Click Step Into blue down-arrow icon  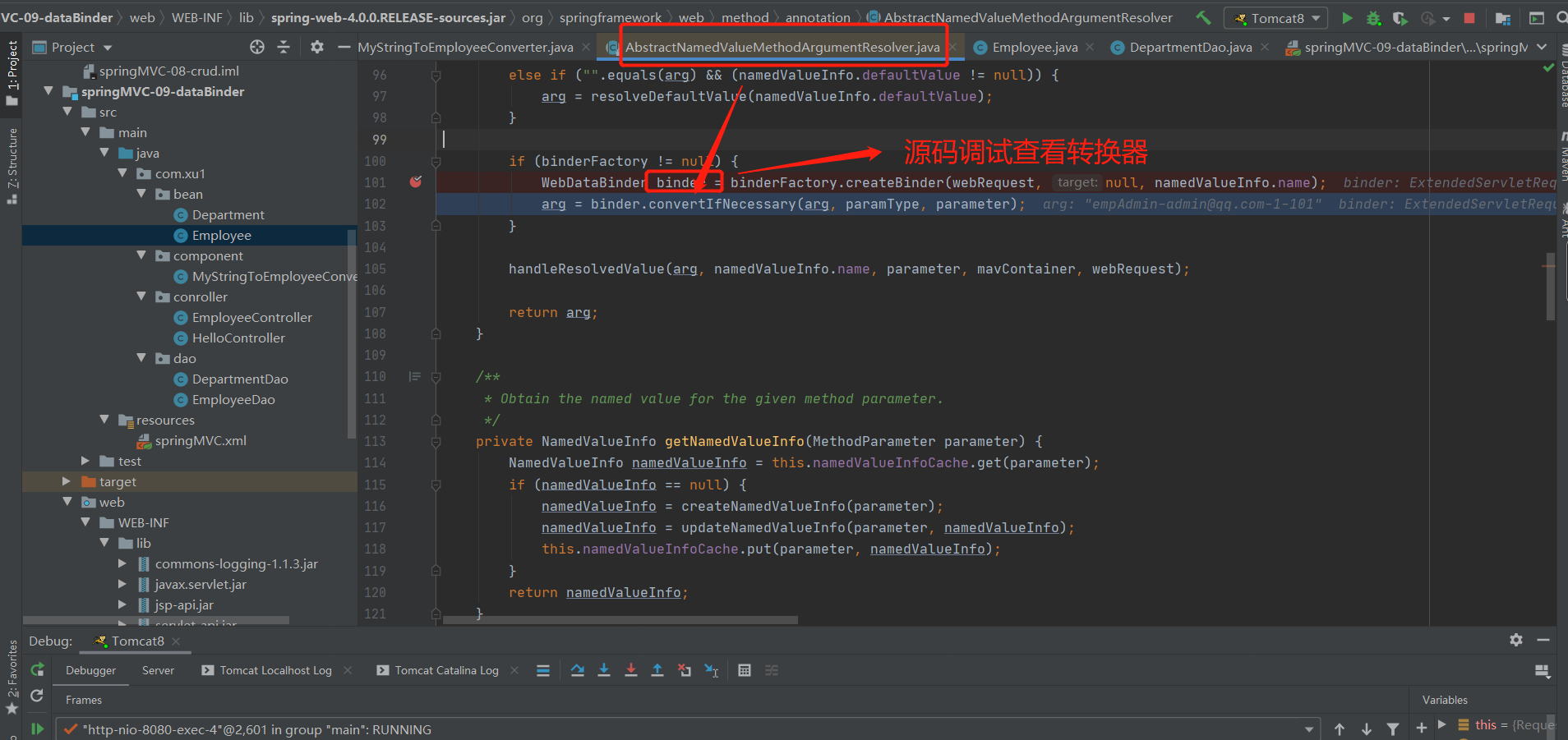tap(604, 670)
